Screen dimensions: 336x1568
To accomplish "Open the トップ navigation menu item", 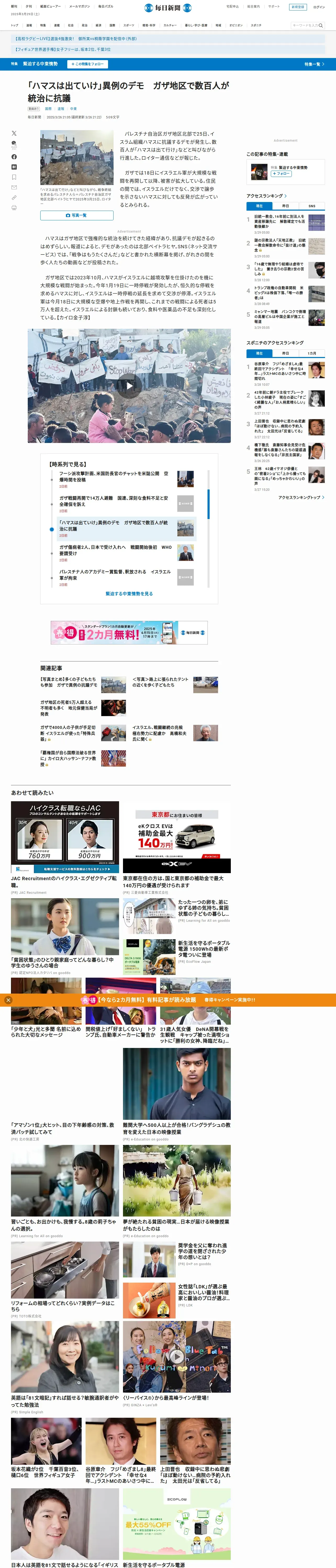I will coord(15,26).
